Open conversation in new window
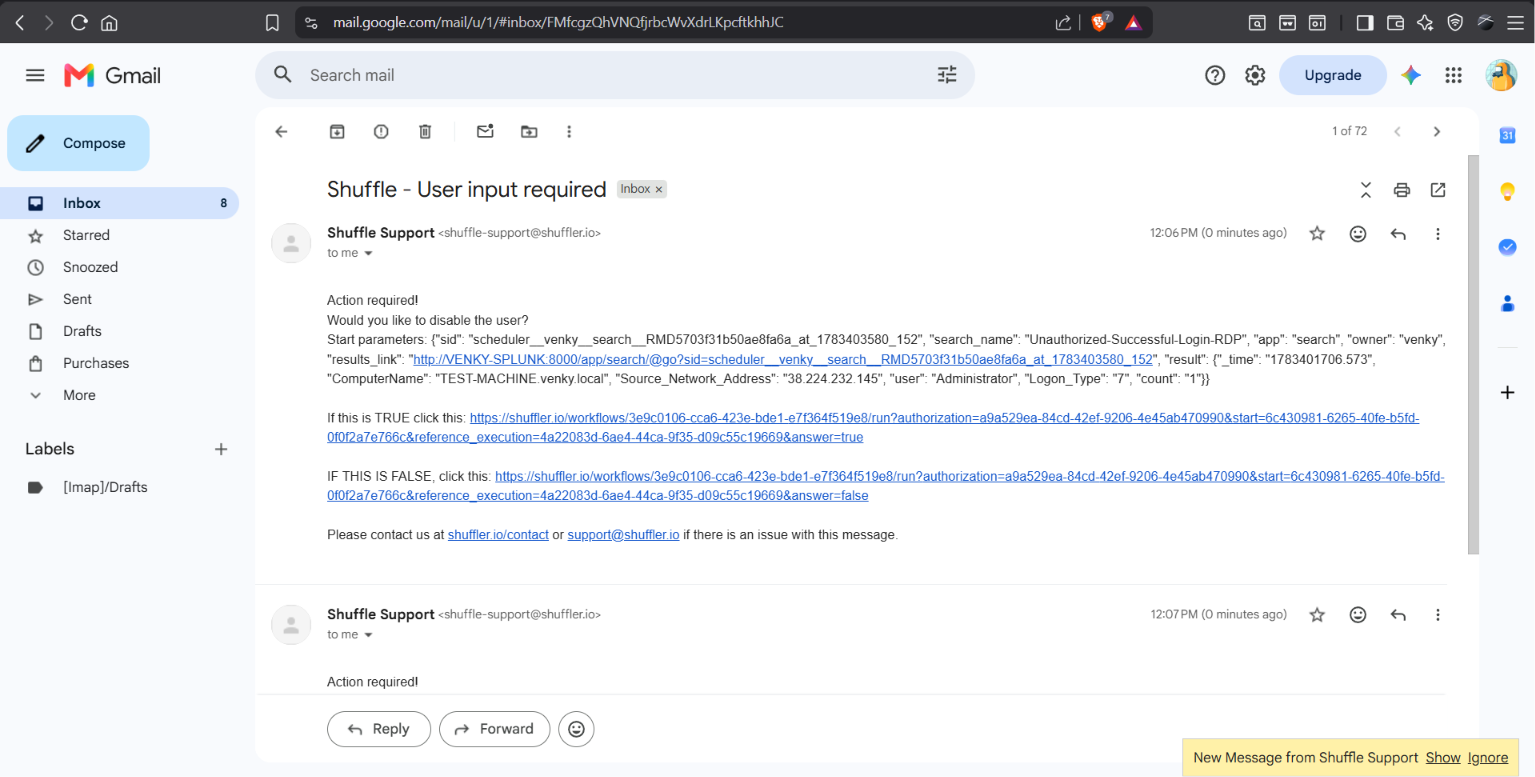 point(1438,190)
